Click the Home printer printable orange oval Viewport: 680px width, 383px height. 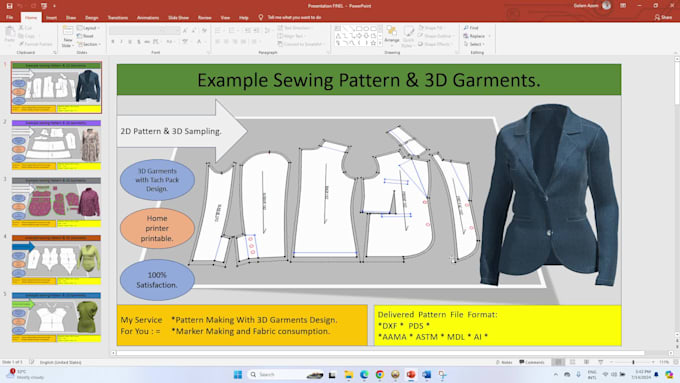coord(157,228)
